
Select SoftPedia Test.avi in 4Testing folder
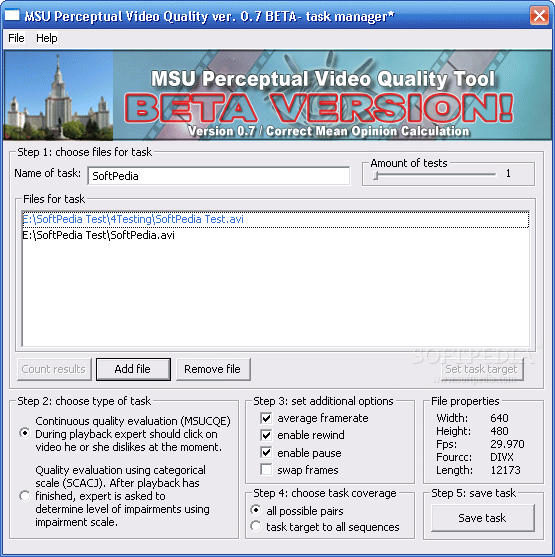coord(275,219)
